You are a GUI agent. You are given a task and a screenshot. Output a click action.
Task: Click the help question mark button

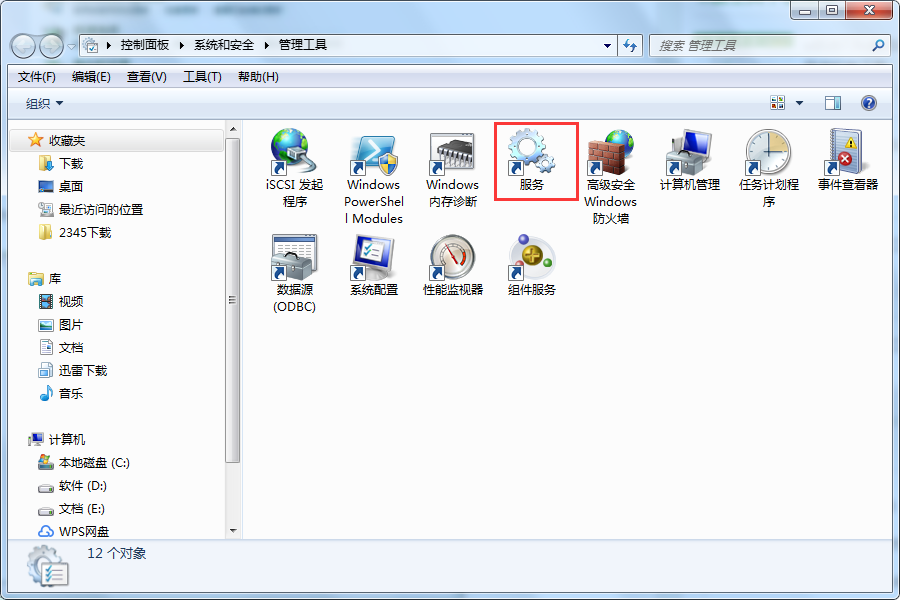click(868, 103)
